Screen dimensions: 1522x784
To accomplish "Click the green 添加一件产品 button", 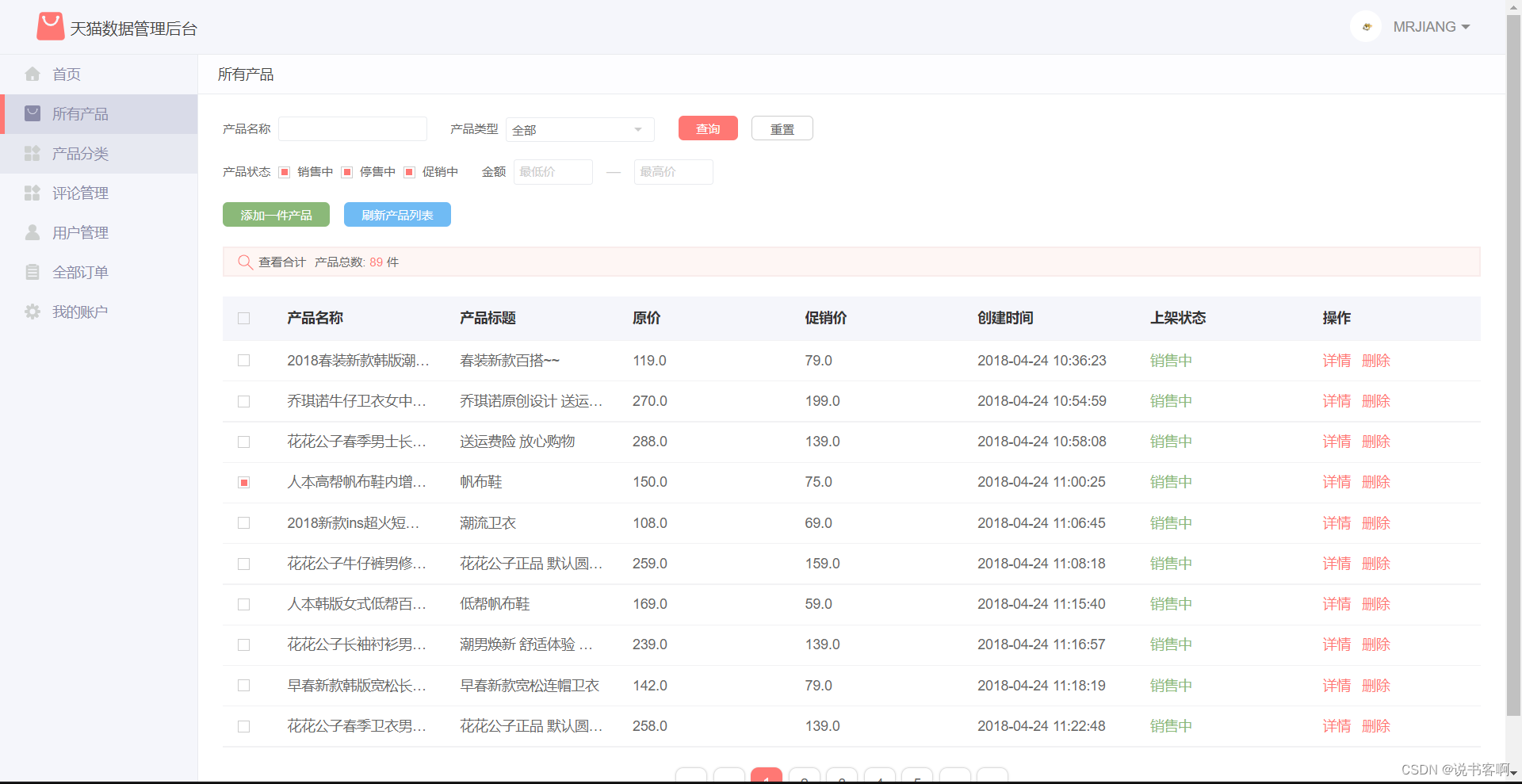I will pyautogui.click(x=276, y=215).
